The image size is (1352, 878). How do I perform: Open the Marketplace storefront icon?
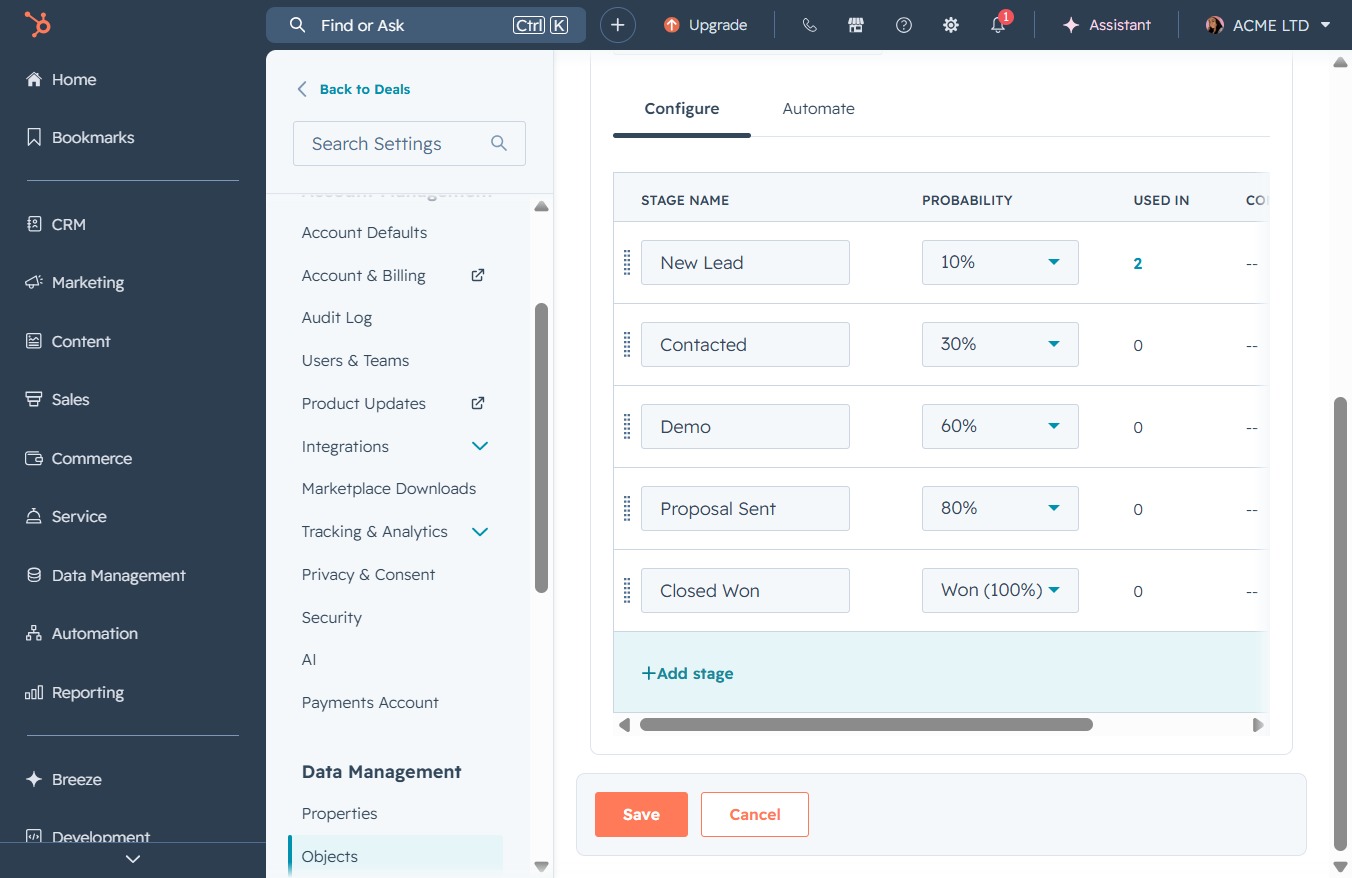[856, 25]
